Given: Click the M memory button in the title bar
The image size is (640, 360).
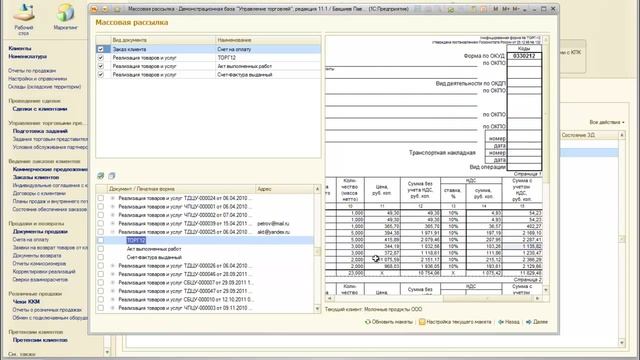Looking at the screenshot, I should 496,9.
